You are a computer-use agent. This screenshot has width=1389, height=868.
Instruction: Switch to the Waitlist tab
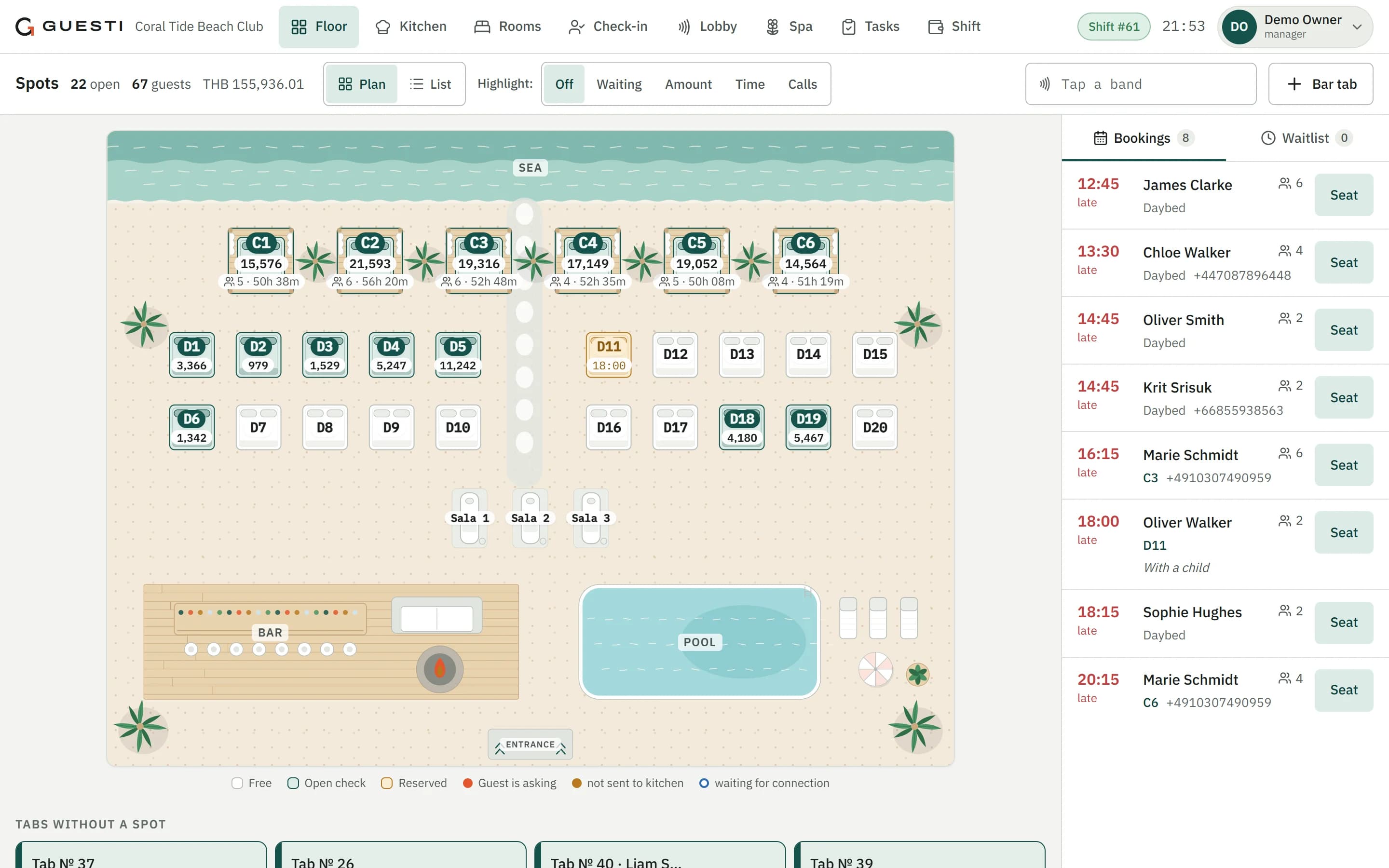pyautogui.click(x=1307, y=138)
